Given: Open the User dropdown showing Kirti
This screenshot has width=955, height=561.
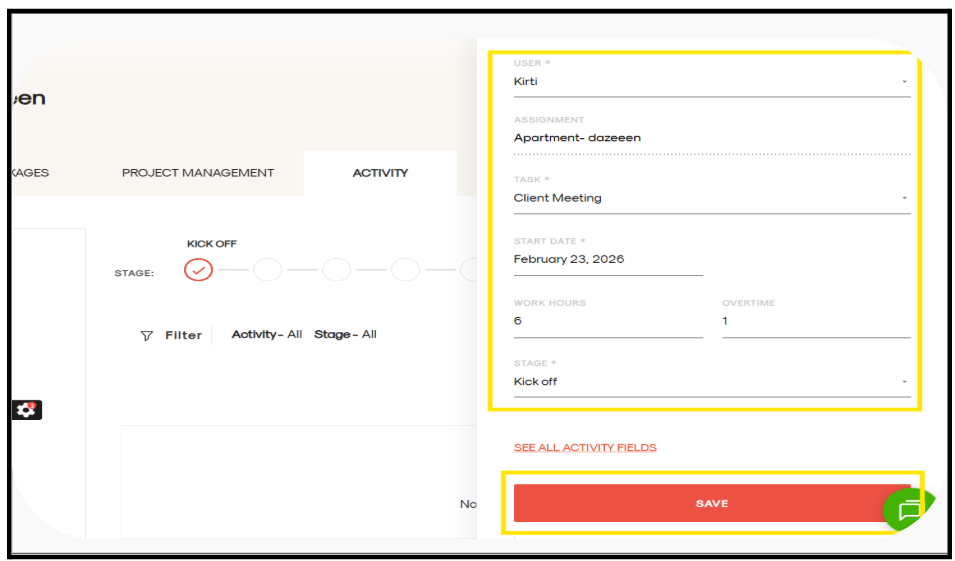Looking at the screenshot, I should (x=710, y=82).
